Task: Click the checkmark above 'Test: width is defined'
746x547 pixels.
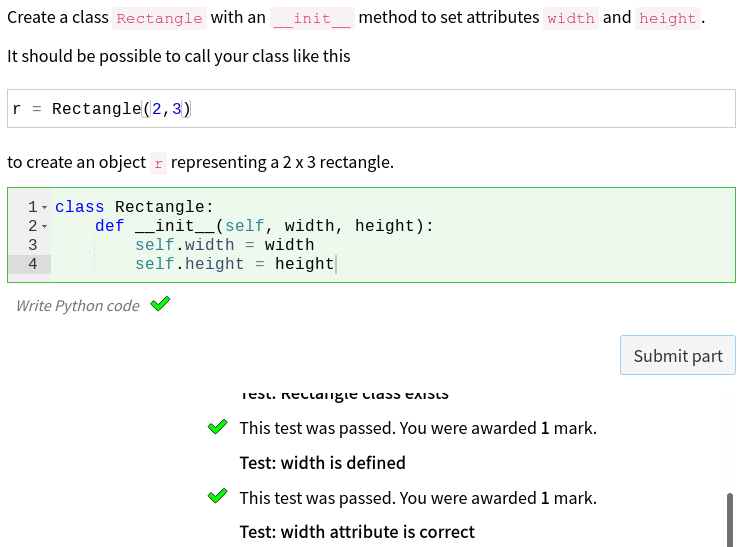Action: pos(217,428)
